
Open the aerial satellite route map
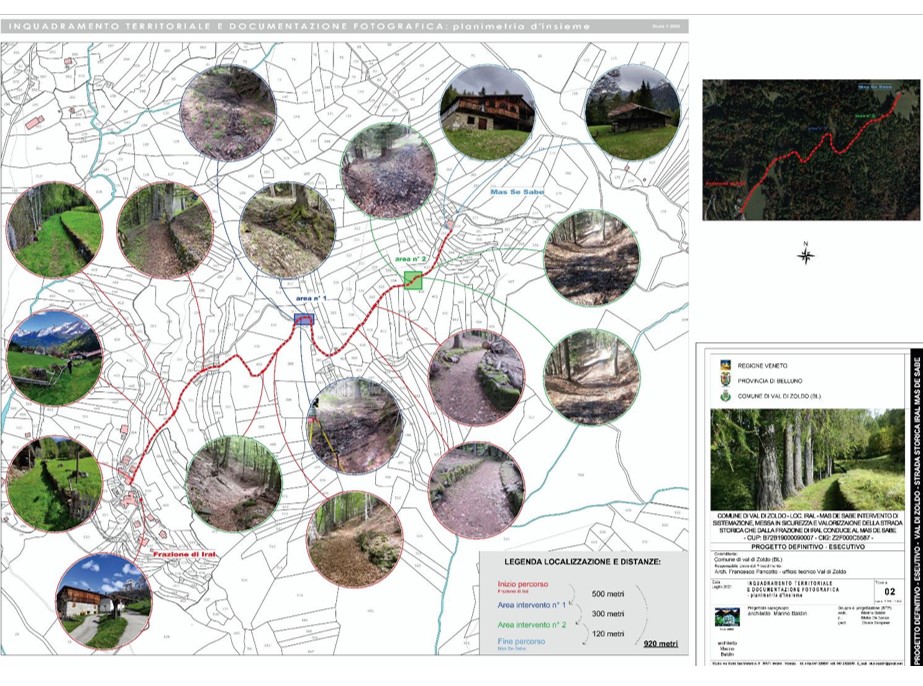(x=811, y=150)
